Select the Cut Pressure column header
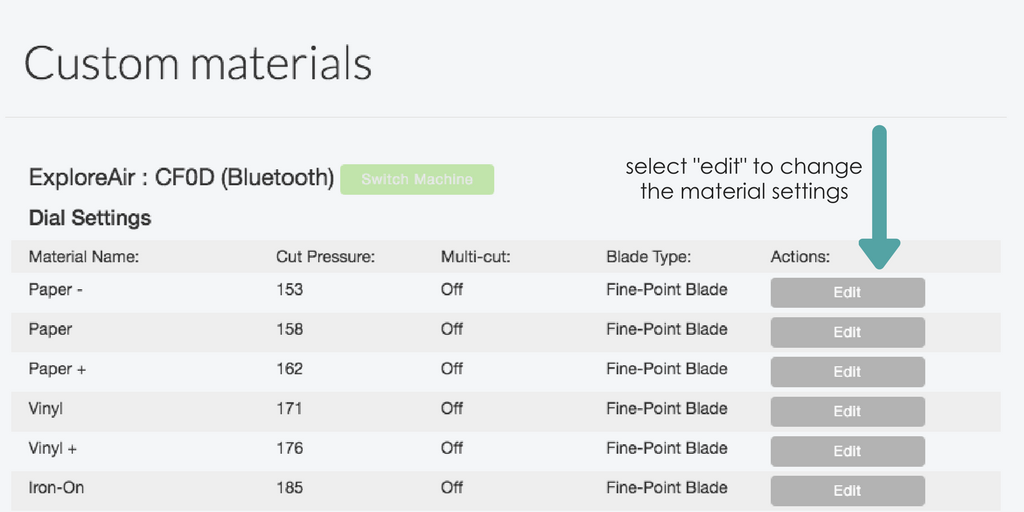The width and height of the screenshot is (1024, 512). (x=325, y=257)
